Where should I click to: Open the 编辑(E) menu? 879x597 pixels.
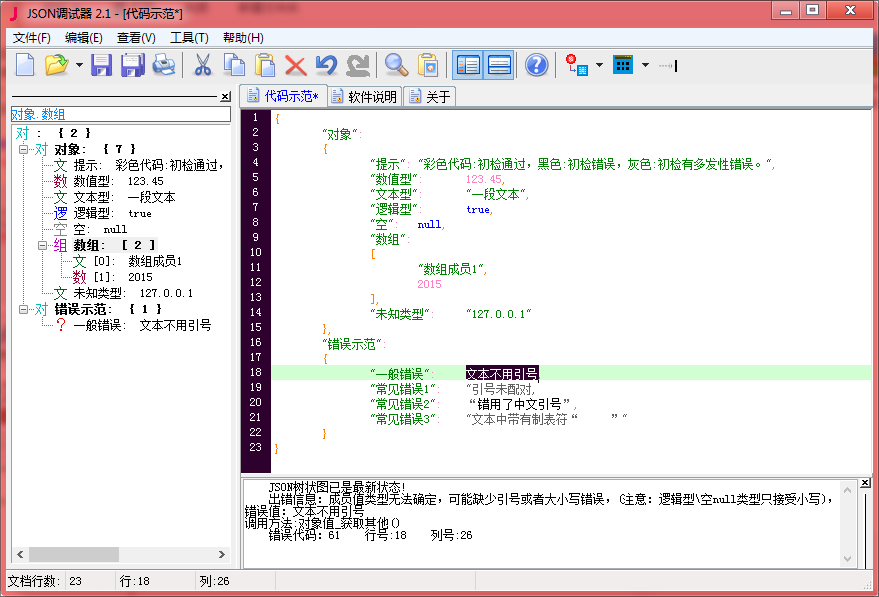[x=84, y=38]
